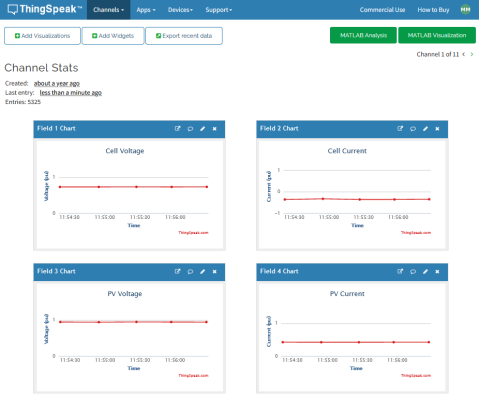
Task: Open Field 3 Chart comment icon
Action: [190, 272]
